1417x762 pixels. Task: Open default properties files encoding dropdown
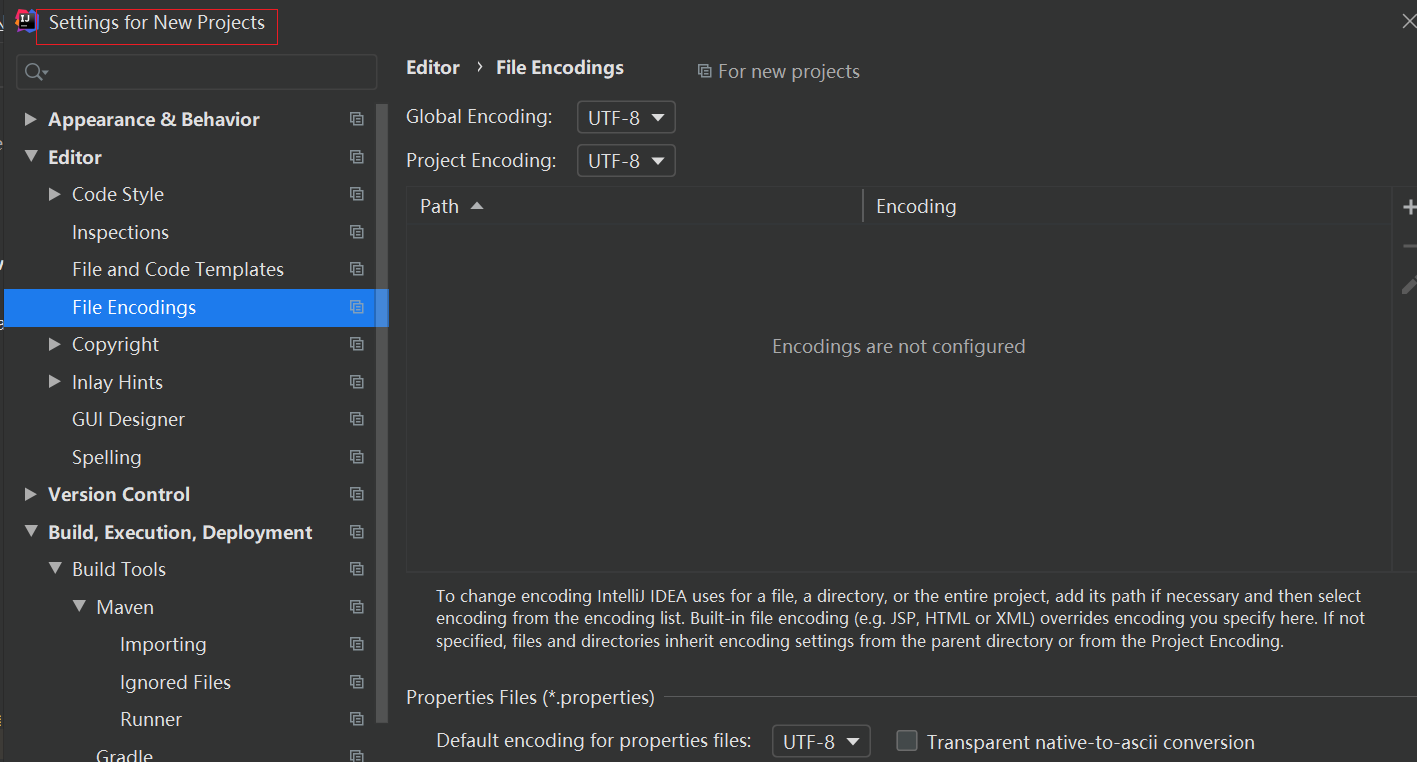tap(821, 742)
